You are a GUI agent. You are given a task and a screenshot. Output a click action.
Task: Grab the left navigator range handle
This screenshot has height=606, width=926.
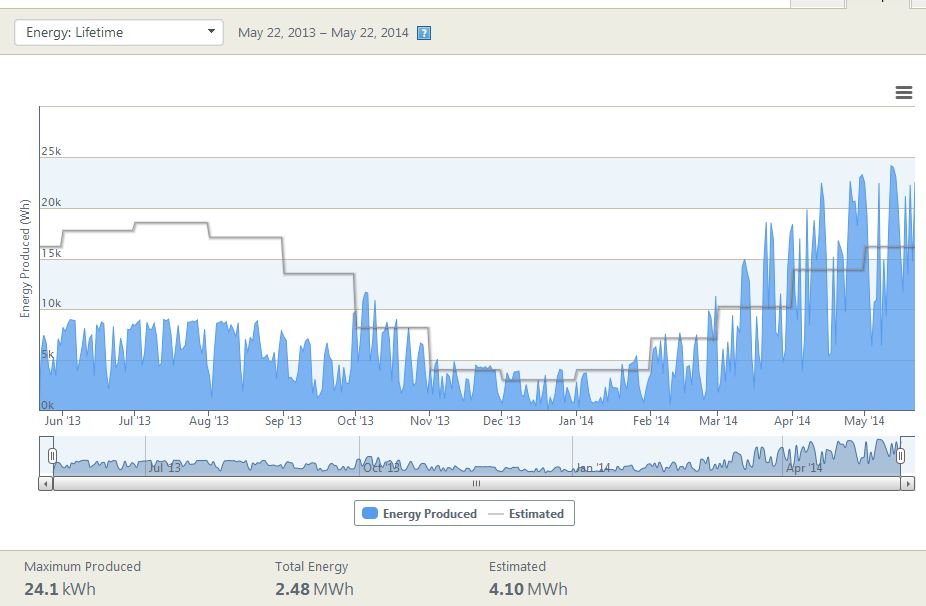point(52,456)
